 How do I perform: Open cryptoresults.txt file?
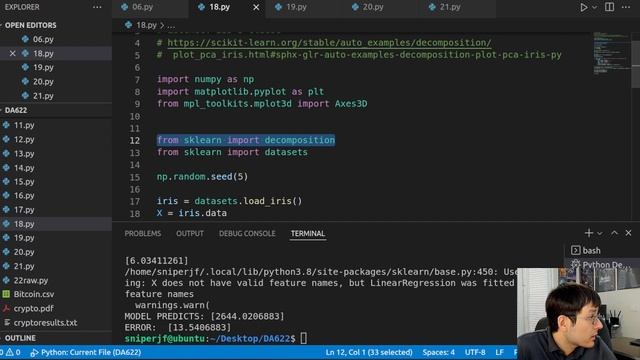pyautogui.click(x=45, y=323)
